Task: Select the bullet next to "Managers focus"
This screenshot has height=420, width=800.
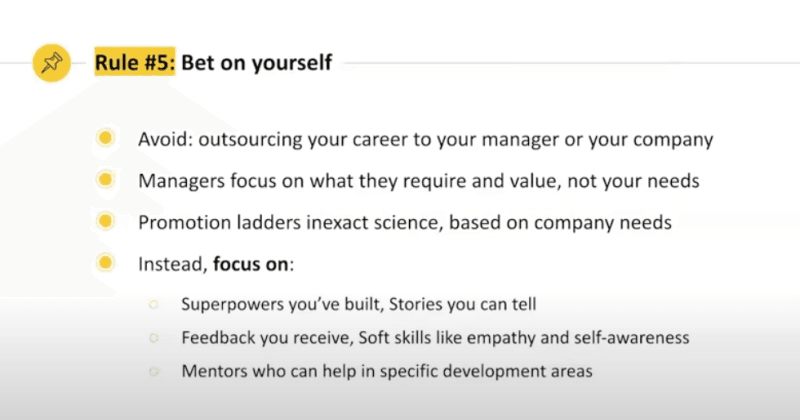Action: [104, 180]
